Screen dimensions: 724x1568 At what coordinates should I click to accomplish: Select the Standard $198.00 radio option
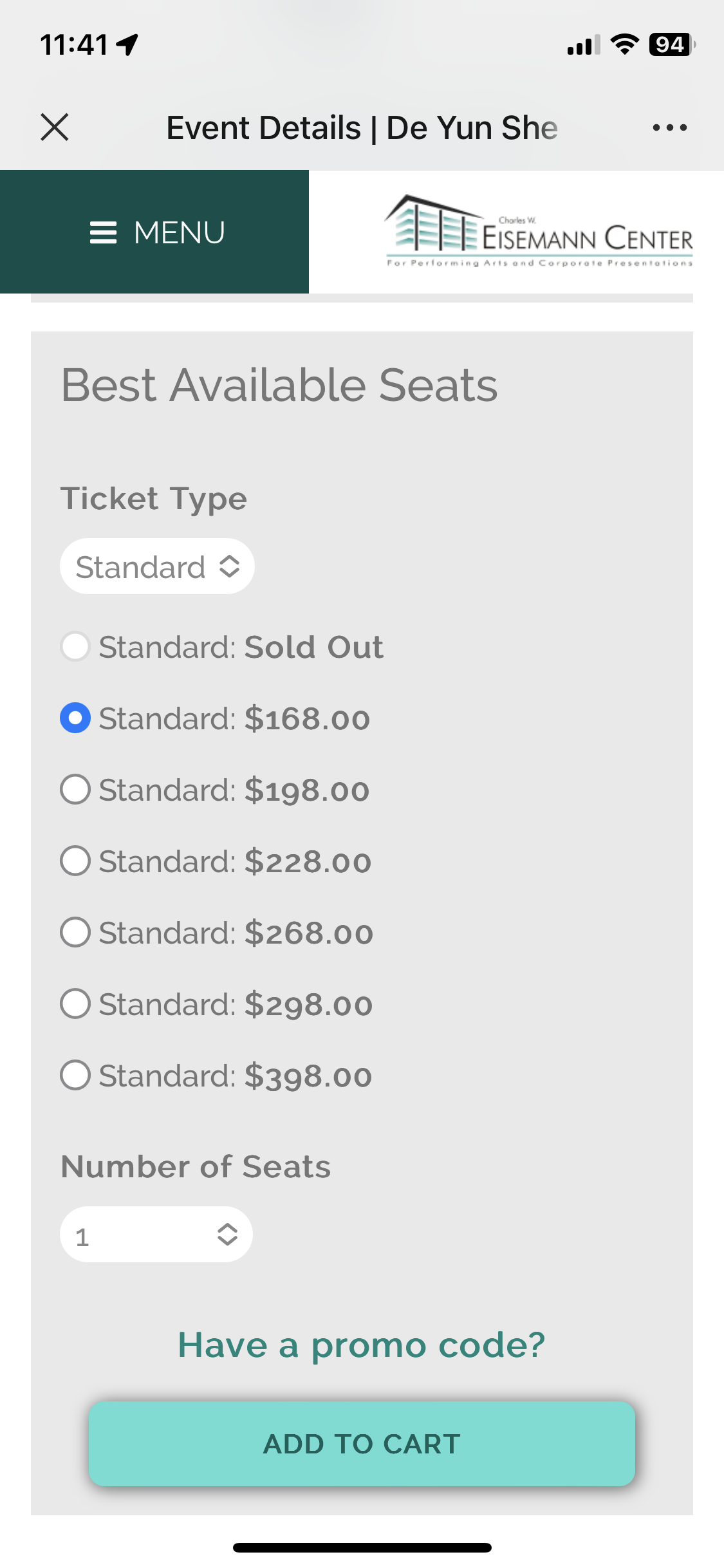(75, 789)
